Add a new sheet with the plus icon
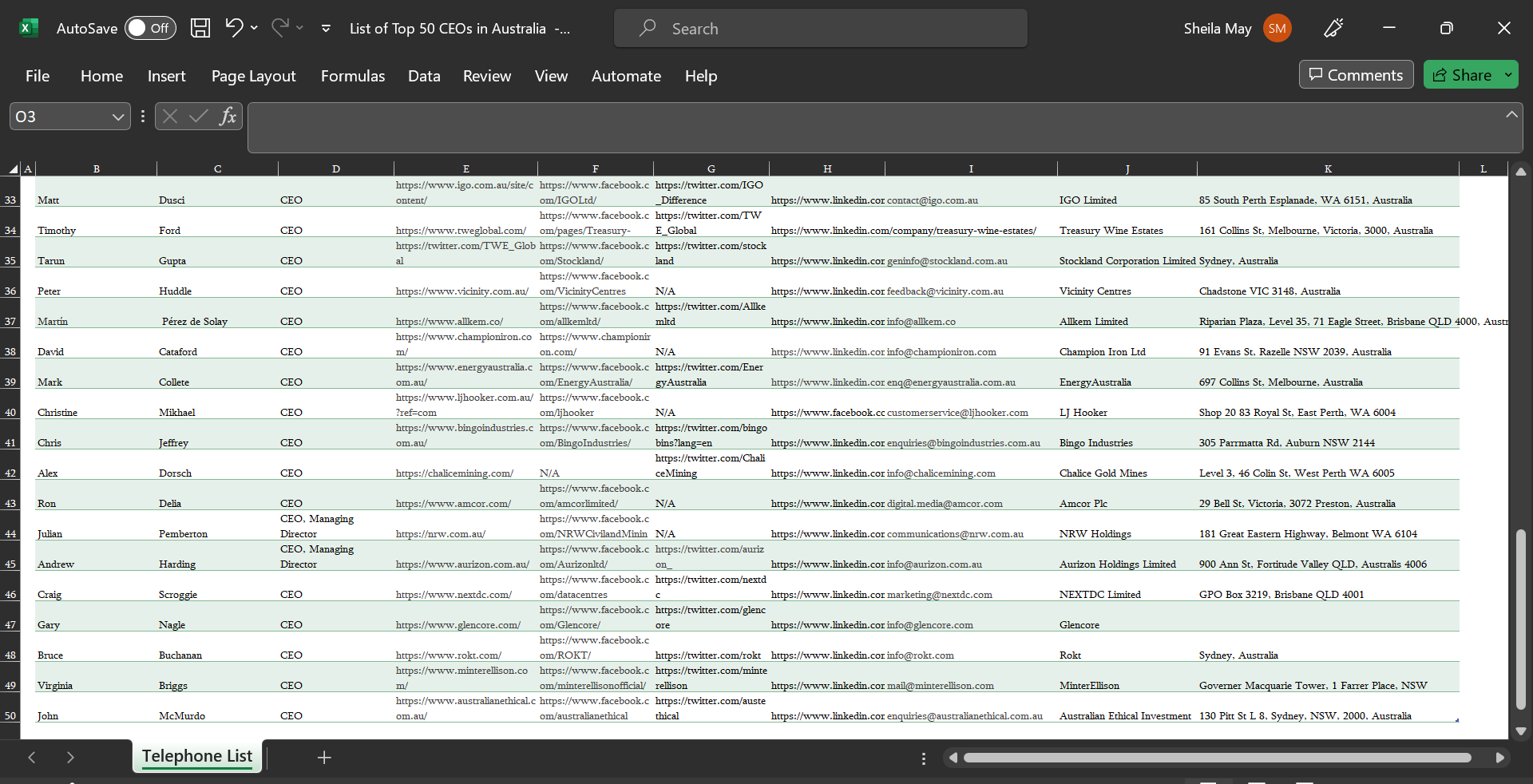Image resolution: width=1533 pixels, height=784 pixels. (x=324, y=758)
